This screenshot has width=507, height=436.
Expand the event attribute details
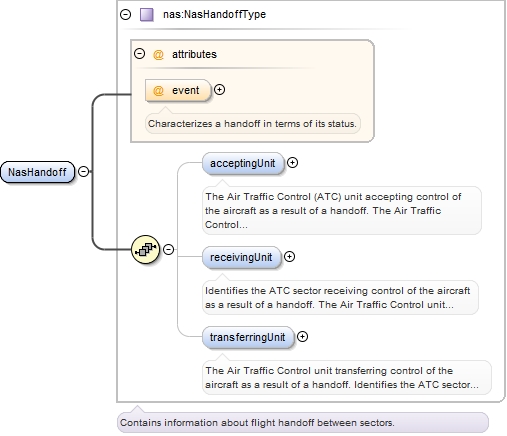pos(219,90)
